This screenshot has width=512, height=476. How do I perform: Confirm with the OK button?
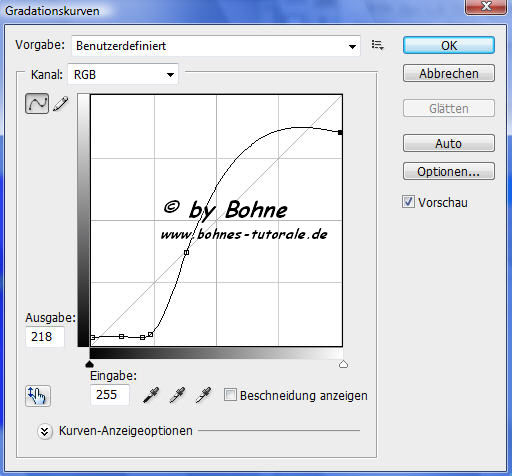[449, 45]
